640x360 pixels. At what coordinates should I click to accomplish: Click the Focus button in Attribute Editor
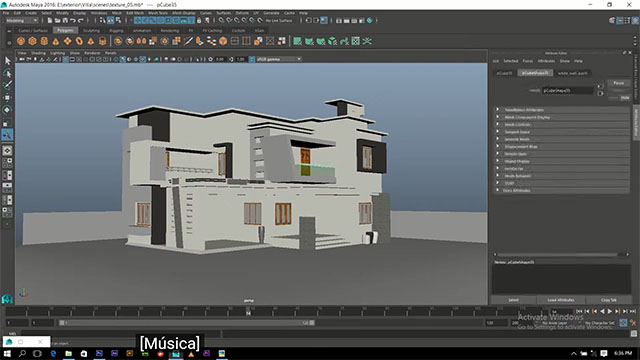point(618,83)
